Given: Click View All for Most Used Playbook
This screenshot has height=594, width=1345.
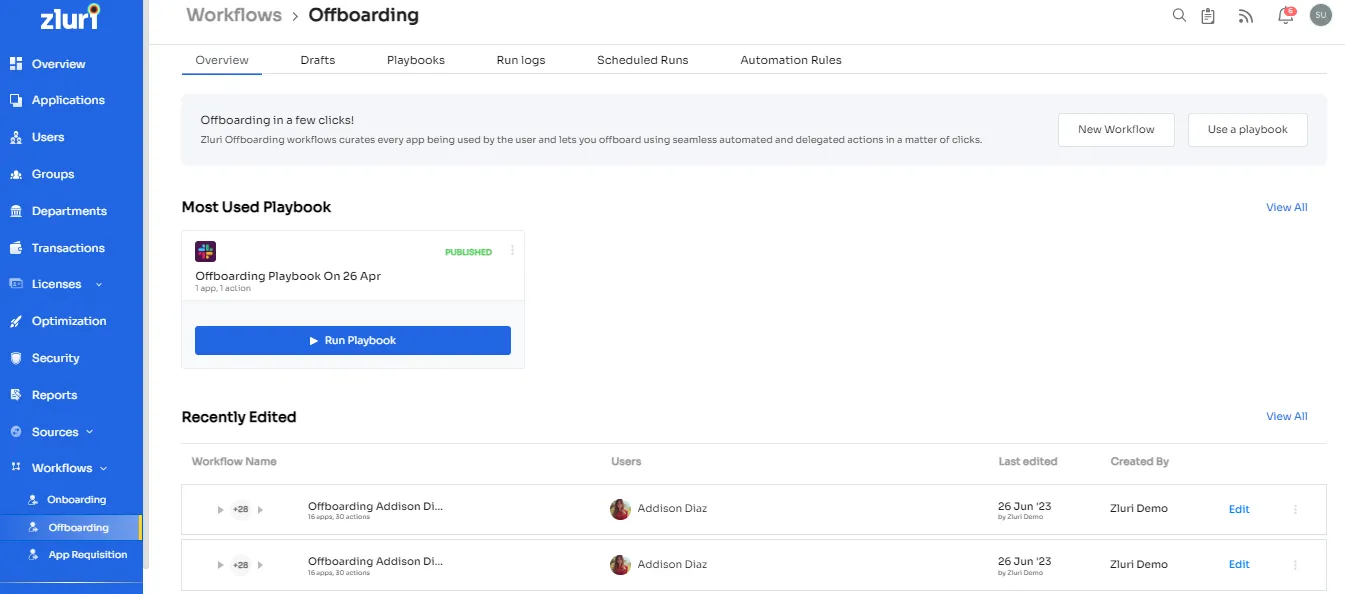Looking at the screenshot, I should click(x=1287, y=207).
